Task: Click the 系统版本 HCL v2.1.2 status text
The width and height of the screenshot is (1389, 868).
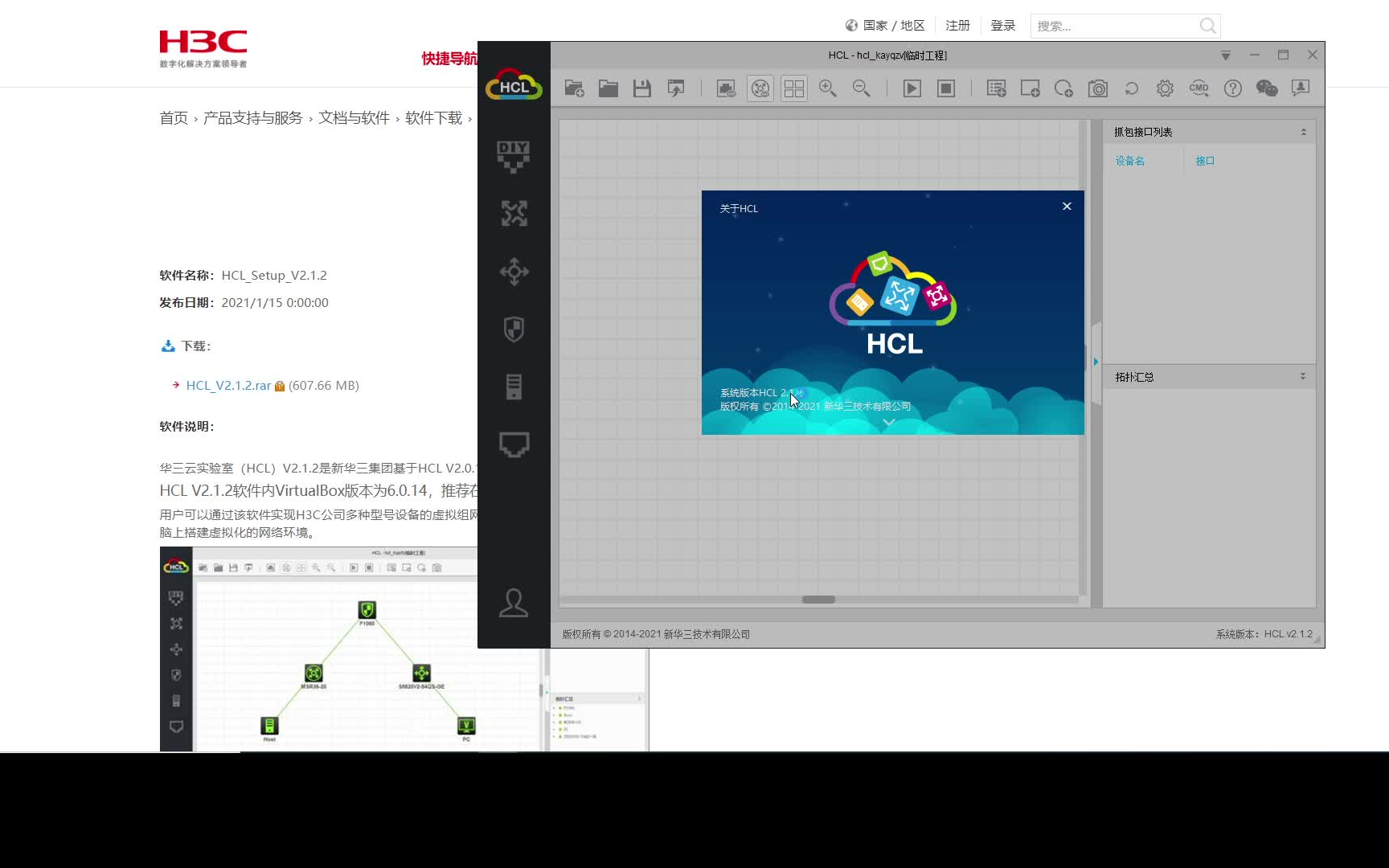Action: tap(1264, 634)
